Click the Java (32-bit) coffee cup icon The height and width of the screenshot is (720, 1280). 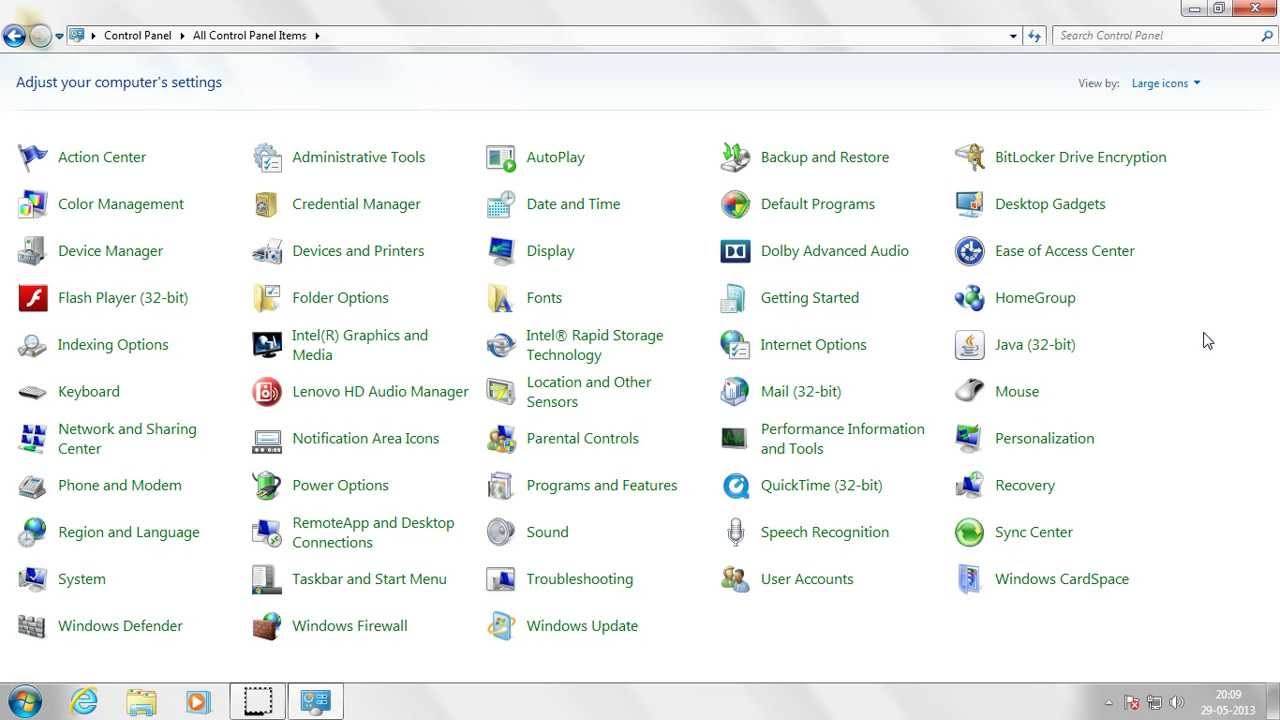(x=969, y=345)
